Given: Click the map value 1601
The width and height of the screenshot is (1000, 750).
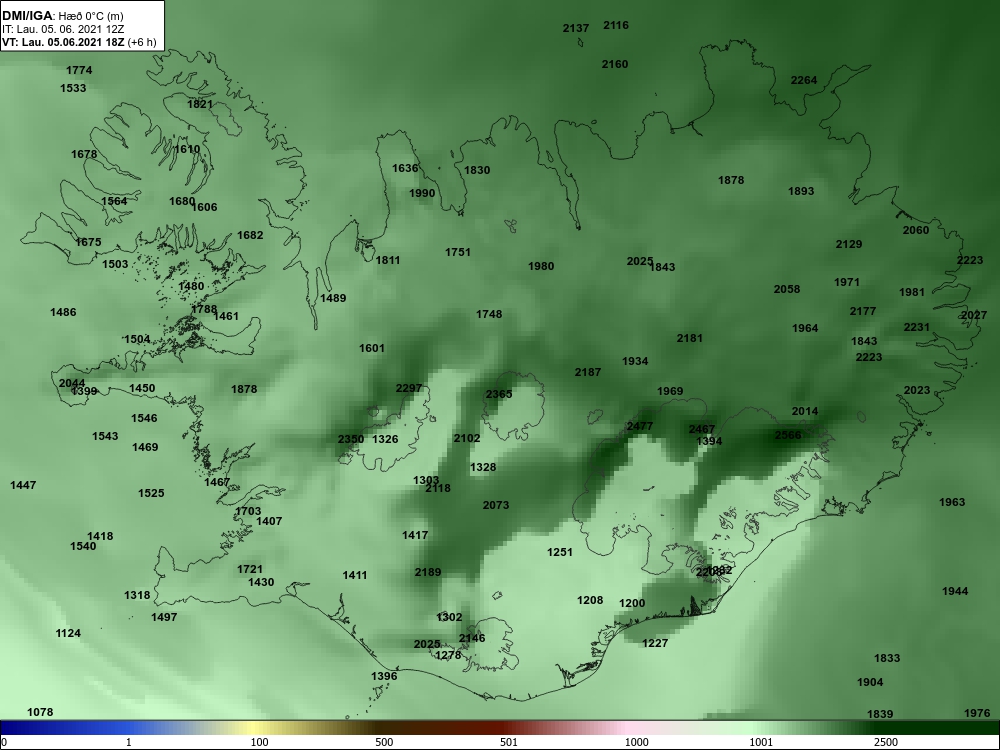Looking at the screenshot, I should [x=372, y=348].
